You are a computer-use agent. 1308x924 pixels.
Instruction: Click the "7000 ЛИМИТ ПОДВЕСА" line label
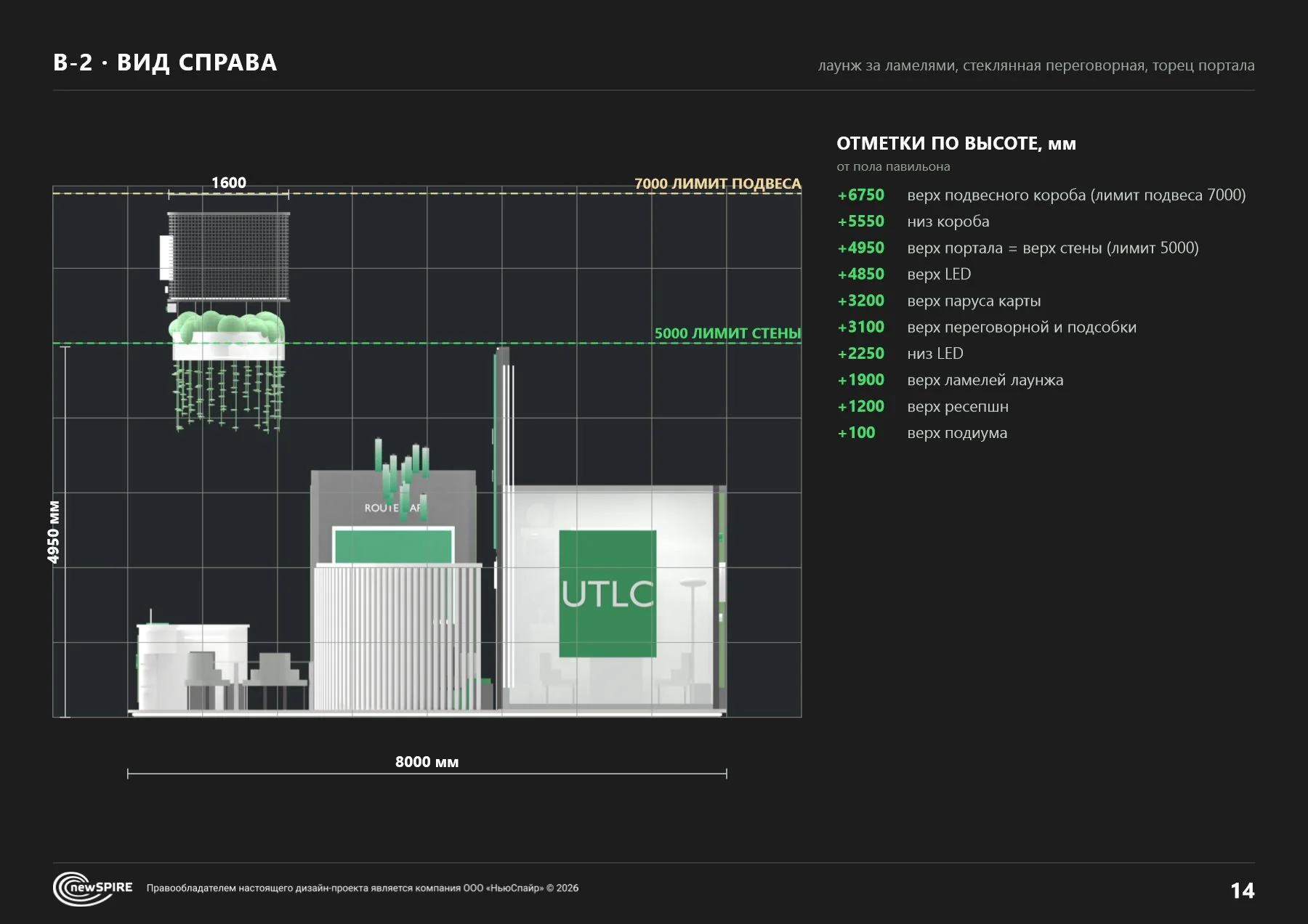point(717,183)
